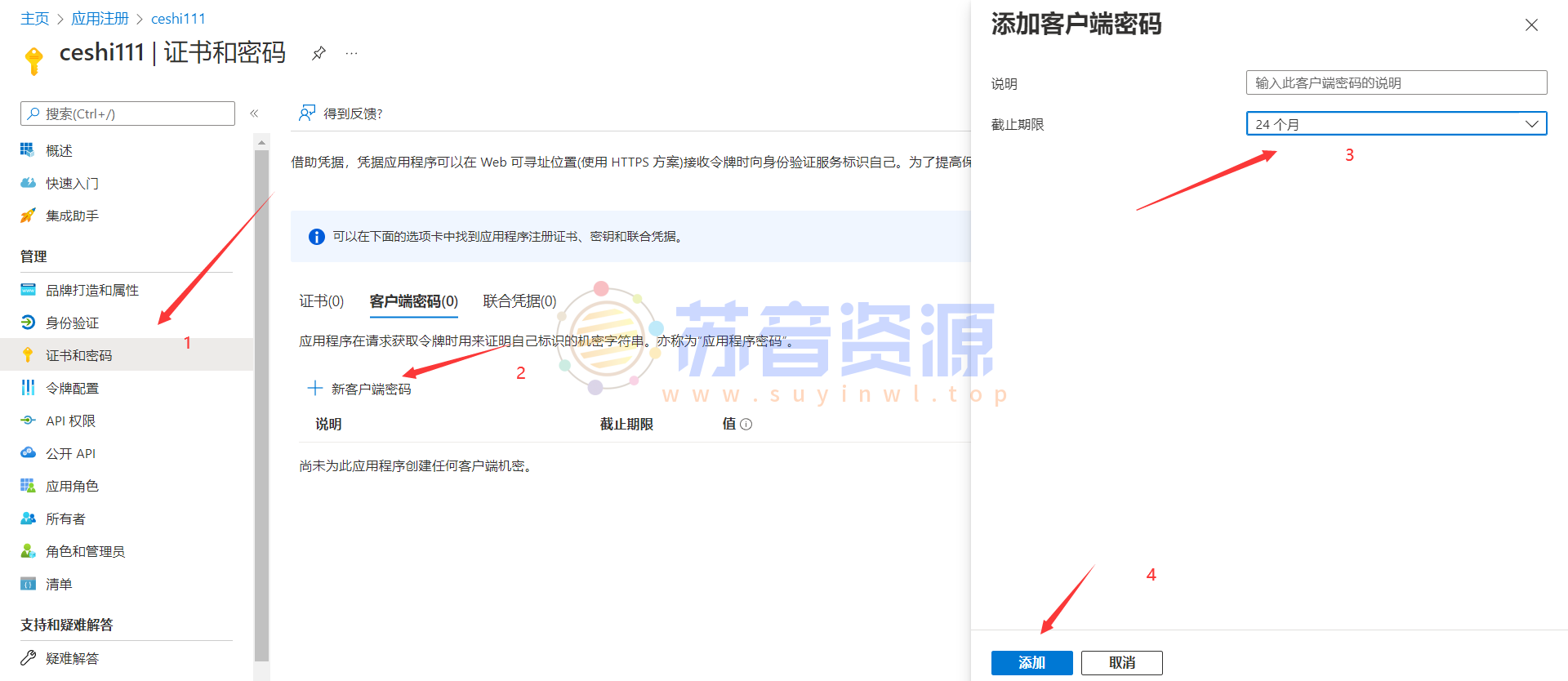Click the 添加 button

(x=1031, y=663)
